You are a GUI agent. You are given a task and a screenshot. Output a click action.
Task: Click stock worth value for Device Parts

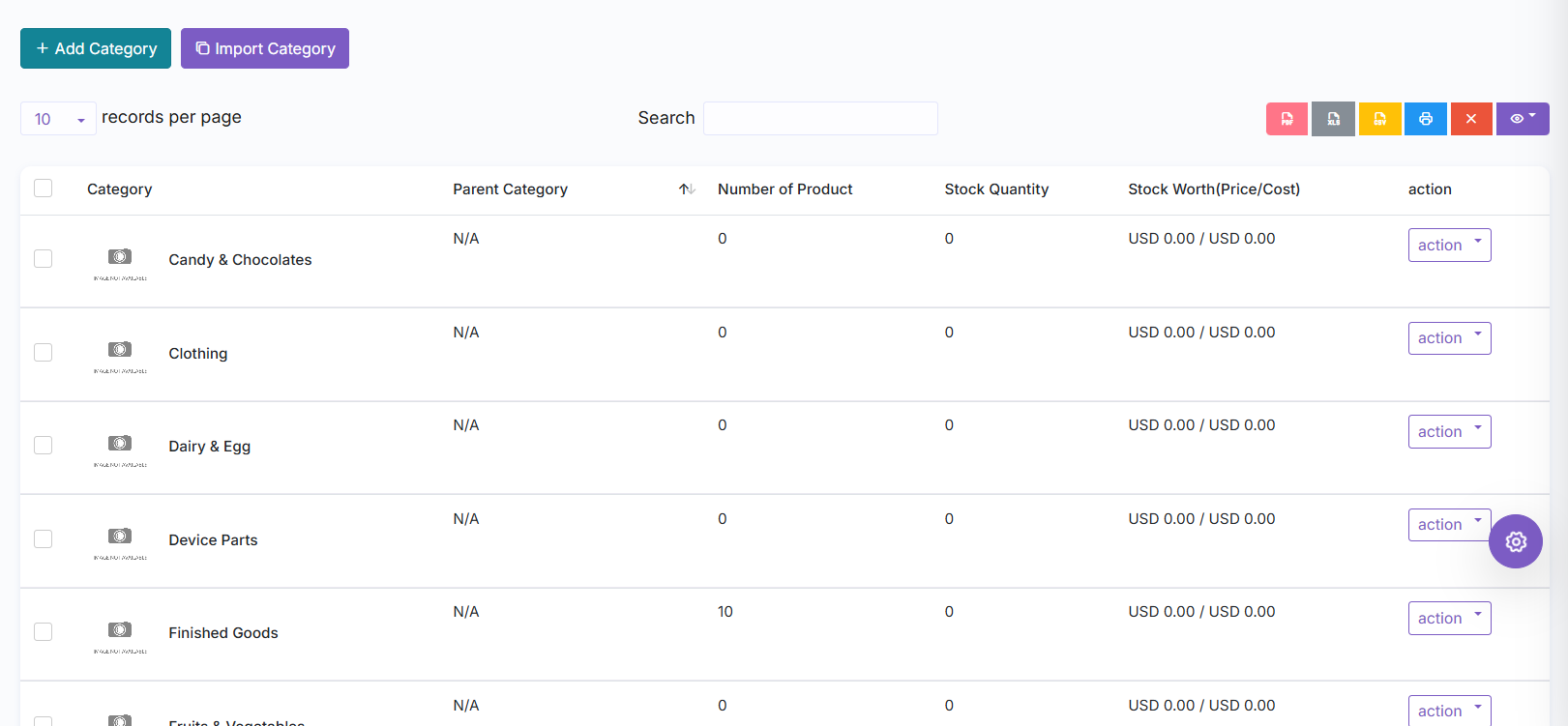point(1201,519)
